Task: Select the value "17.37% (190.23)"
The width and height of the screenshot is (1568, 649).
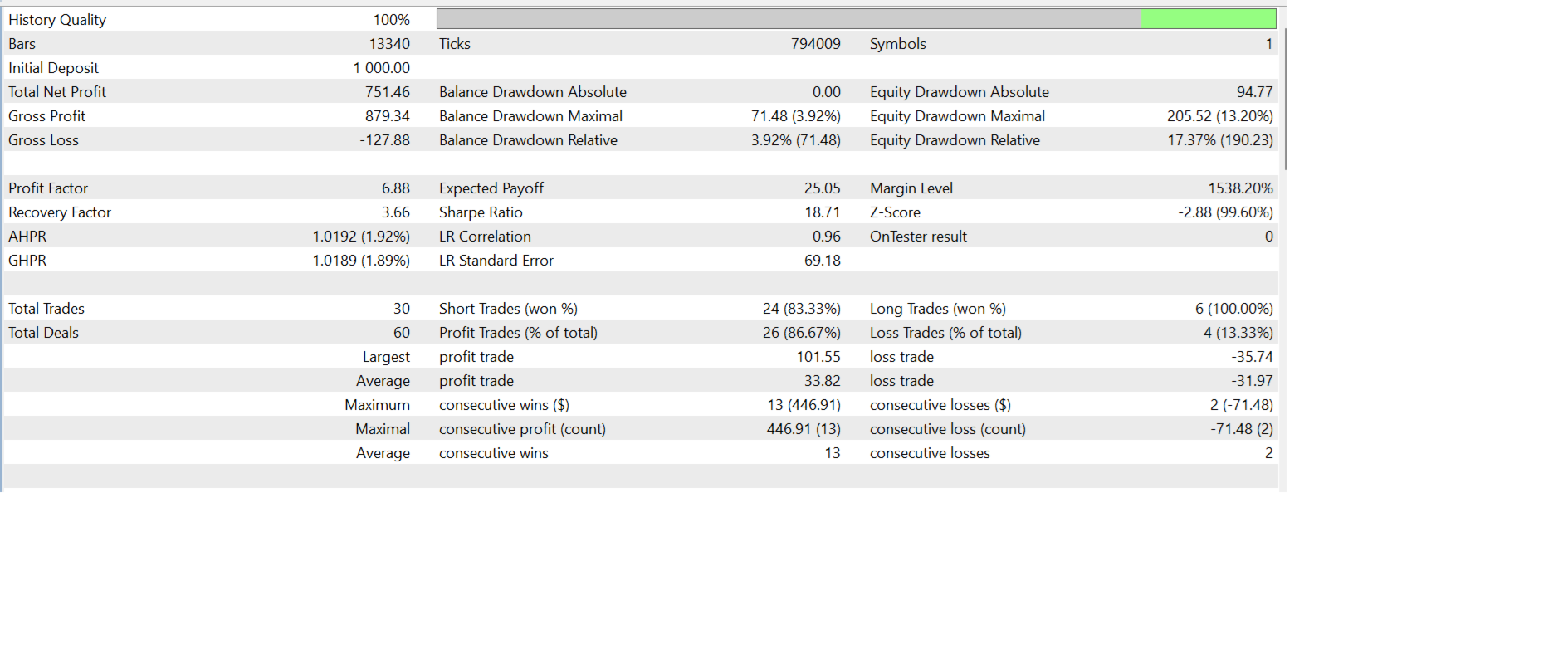Action: tap(1220, 140)
